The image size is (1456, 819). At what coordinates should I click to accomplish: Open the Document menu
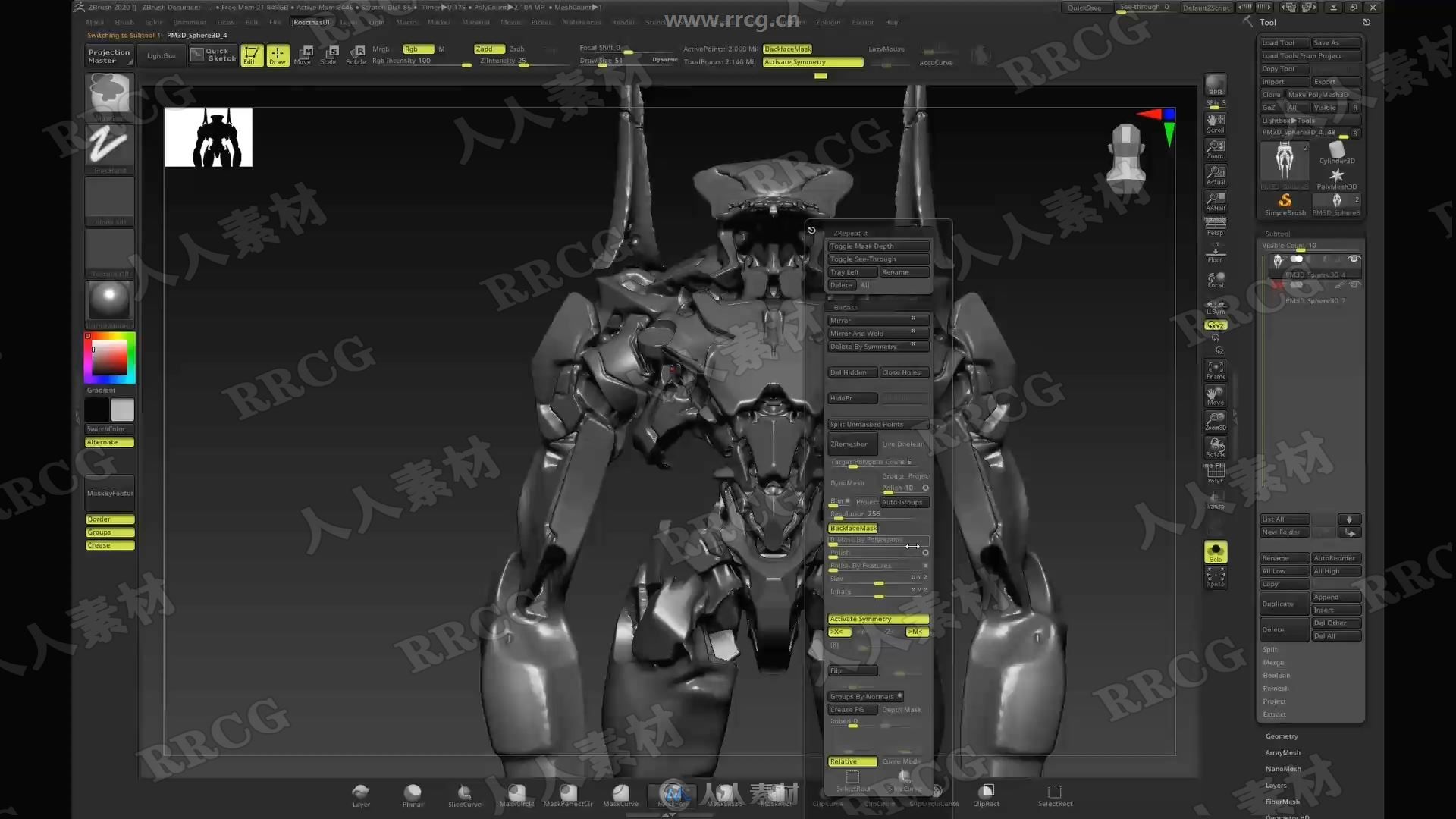[190, 22]
